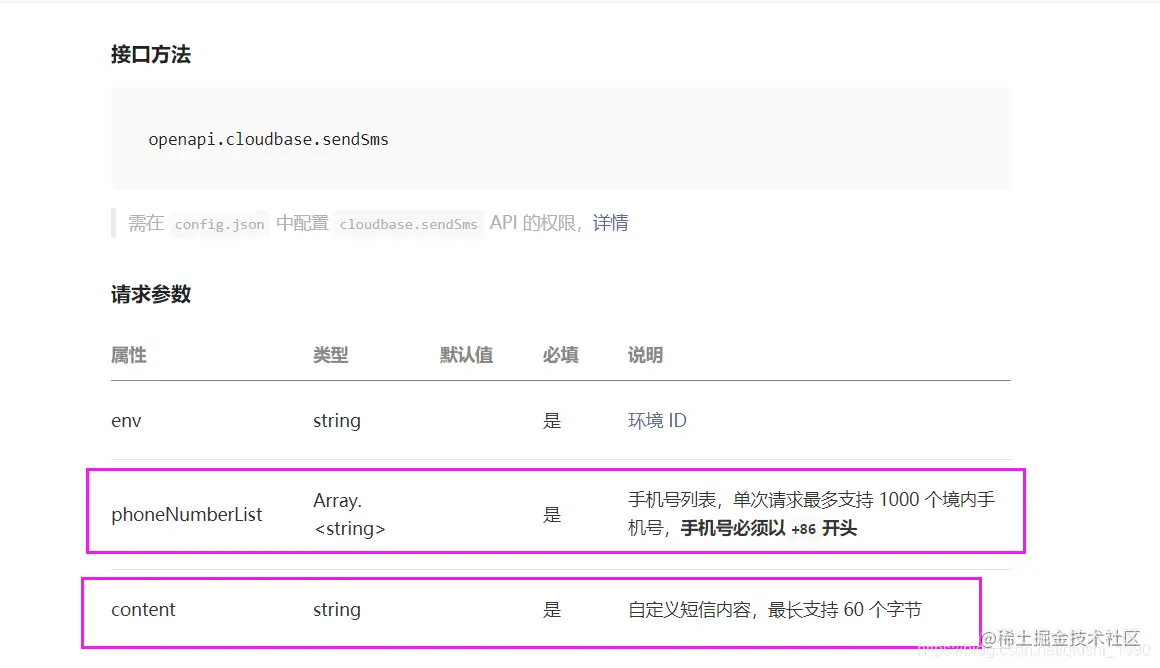Click the string type in env row
The width and height of the screenshot is (1160, 668).
[x=337, y=421]
